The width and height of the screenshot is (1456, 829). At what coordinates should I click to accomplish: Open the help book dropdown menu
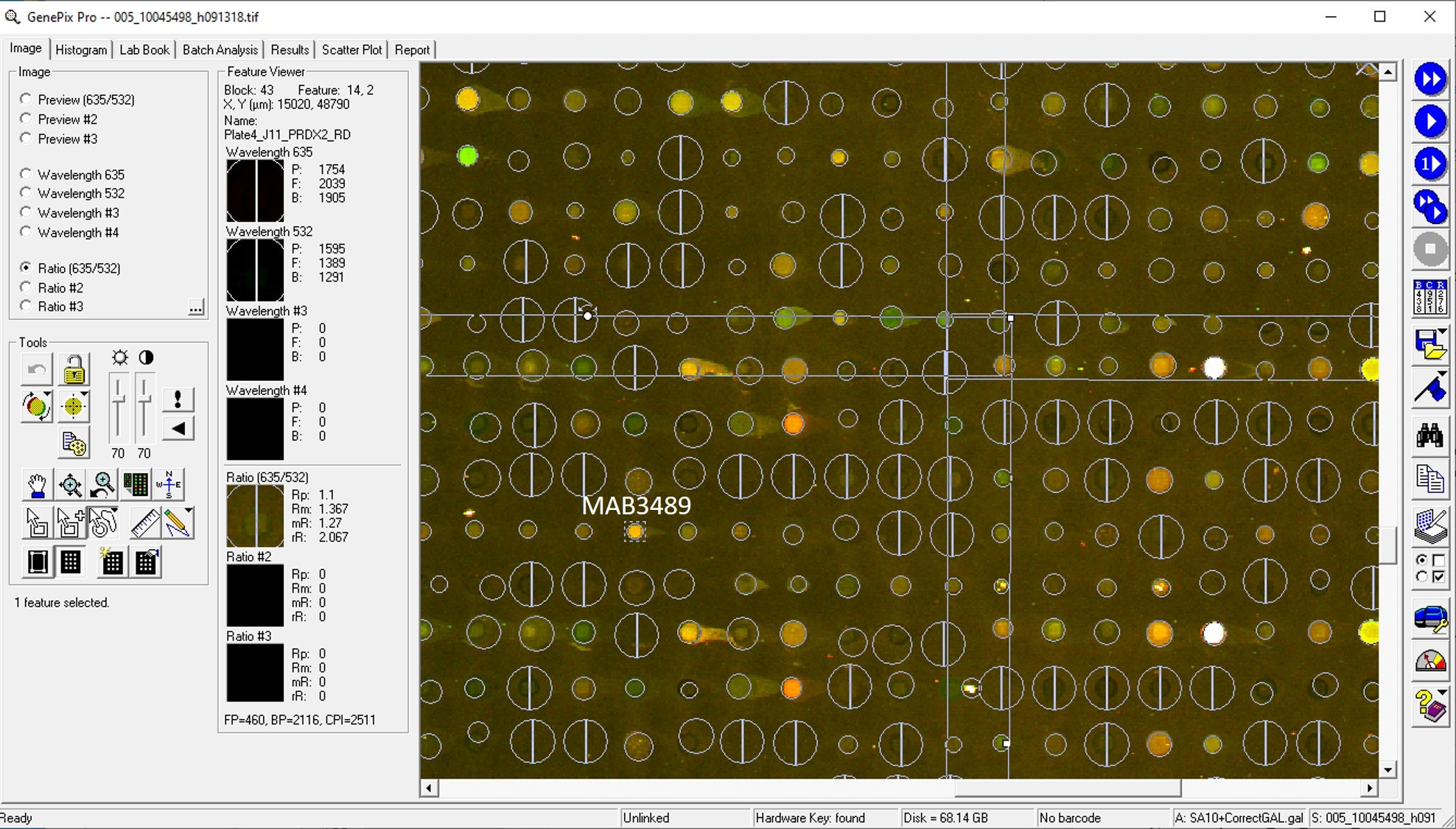coord(1441,693)
